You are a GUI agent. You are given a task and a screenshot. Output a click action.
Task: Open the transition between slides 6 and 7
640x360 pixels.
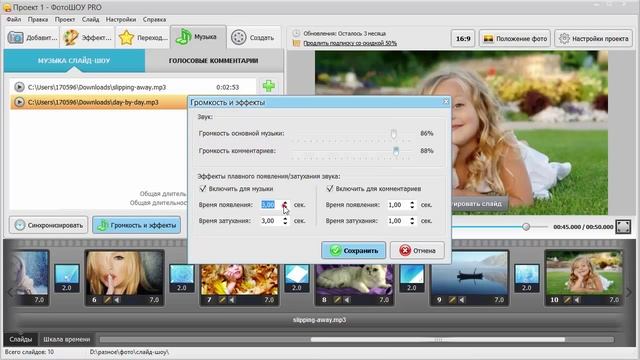tap(182, 279)
